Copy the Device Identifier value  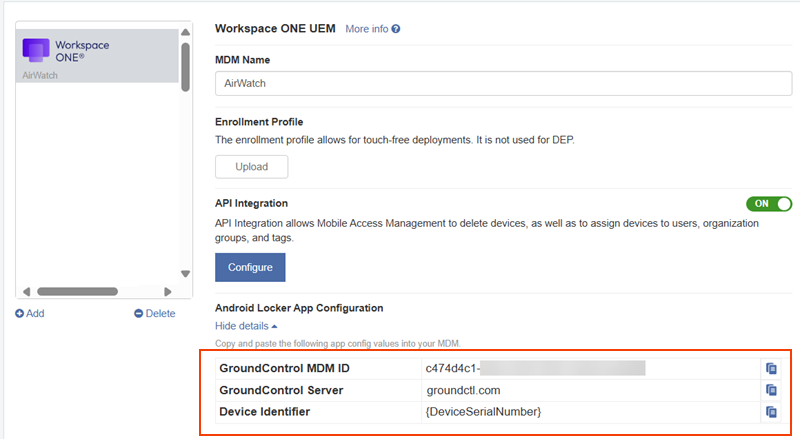click(771, 411)
